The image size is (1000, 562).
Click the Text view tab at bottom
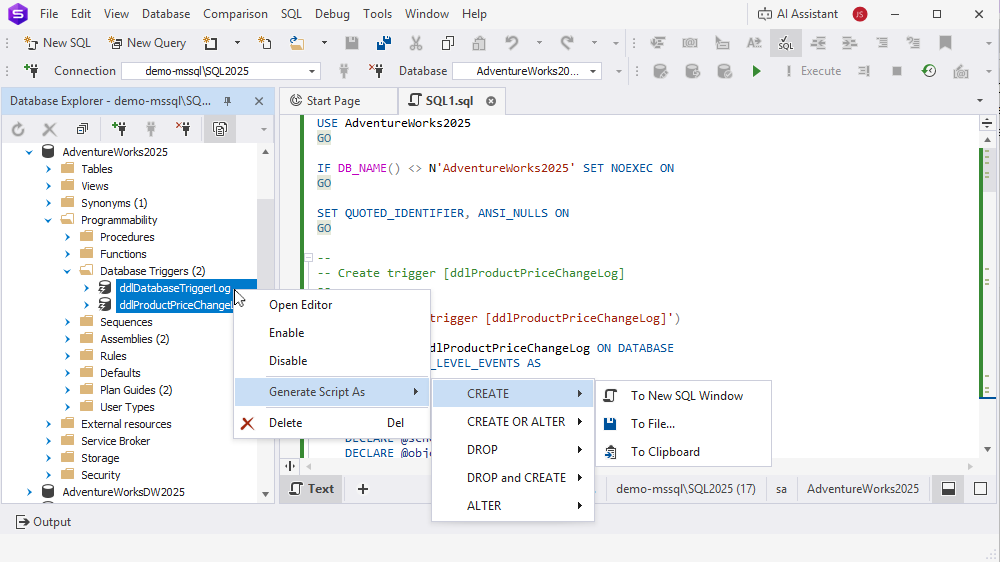click(x=312, y=489)
